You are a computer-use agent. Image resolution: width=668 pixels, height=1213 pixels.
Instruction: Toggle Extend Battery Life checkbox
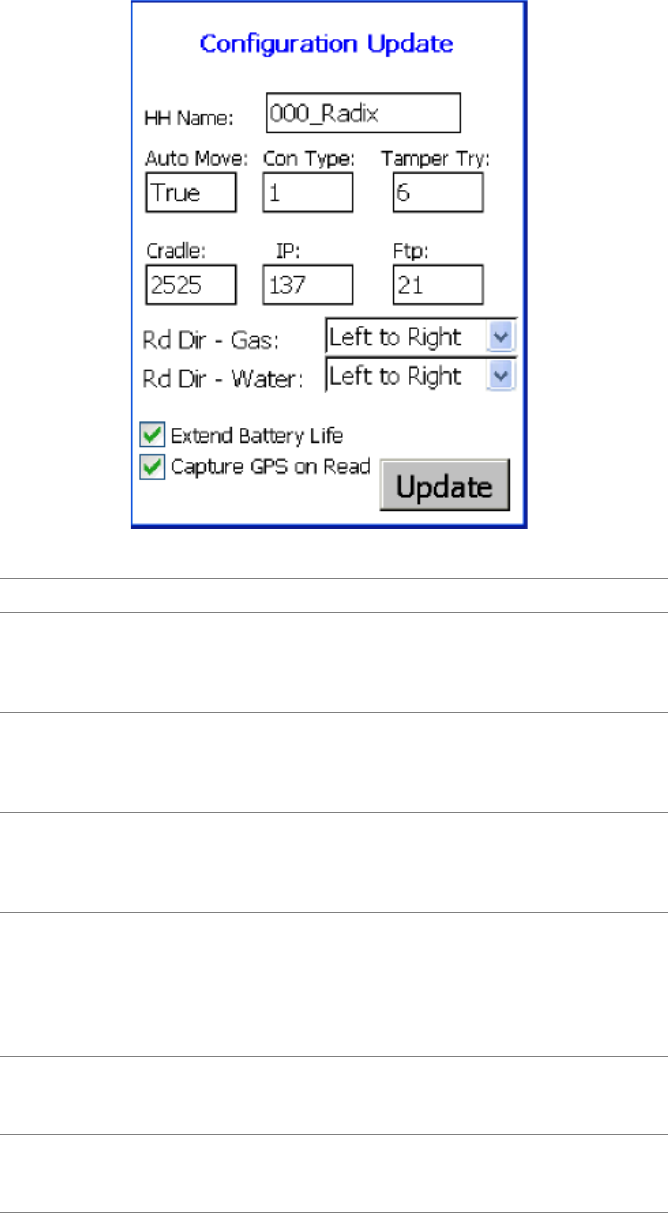(150, 436)
